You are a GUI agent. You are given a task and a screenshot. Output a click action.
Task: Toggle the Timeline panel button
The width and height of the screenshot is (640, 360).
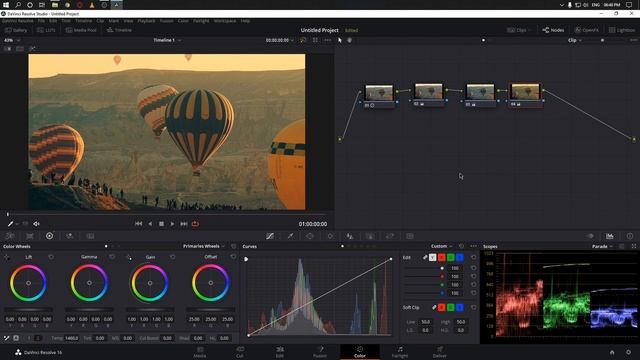(119, 30)
